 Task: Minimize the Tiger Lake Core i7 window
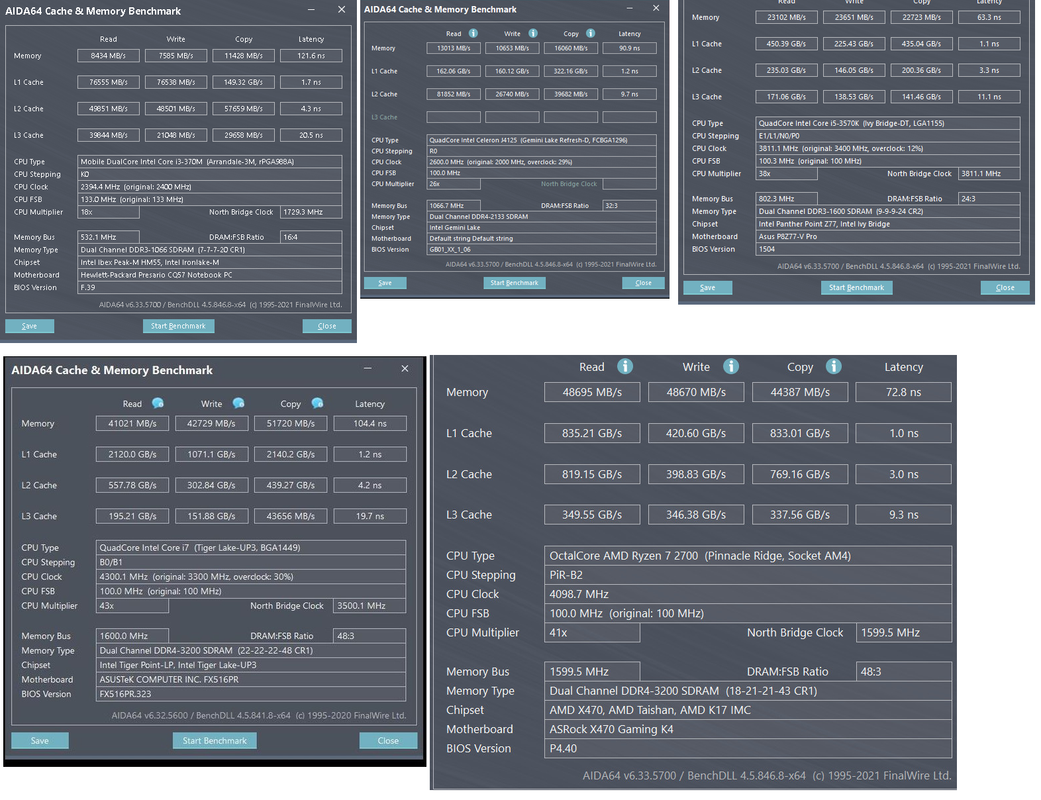click(367, 368)
